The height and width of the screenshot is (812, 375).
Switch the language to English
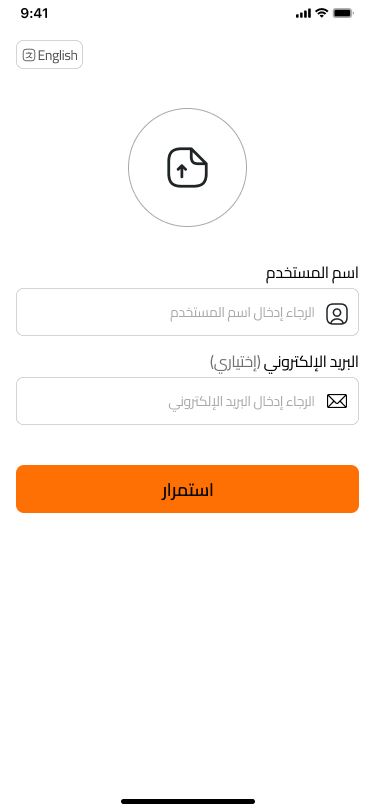pos(49,54)
